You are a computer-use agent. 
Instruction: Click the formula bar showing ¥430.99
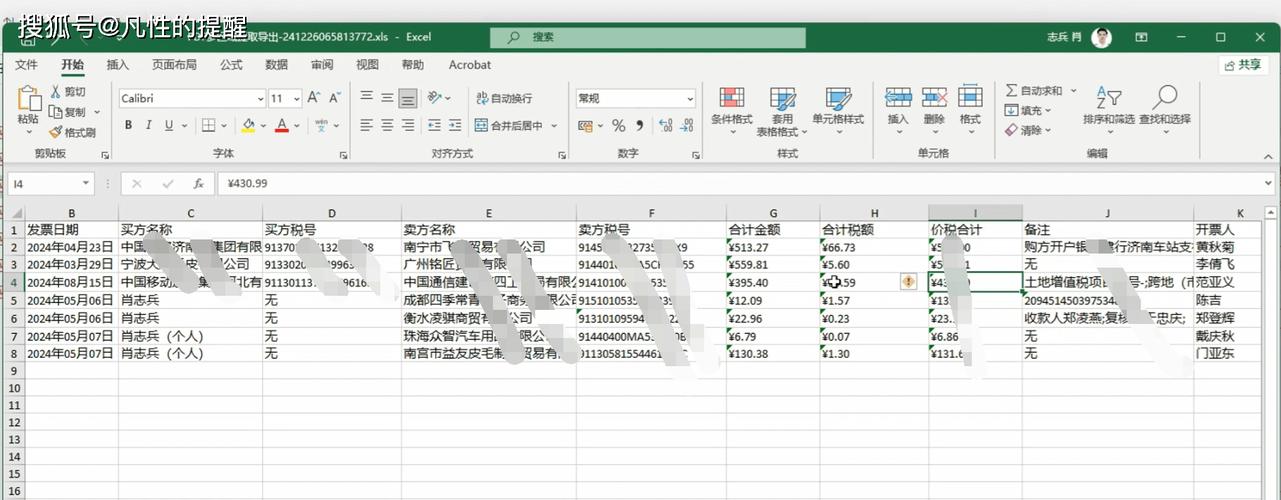[746, 184]
